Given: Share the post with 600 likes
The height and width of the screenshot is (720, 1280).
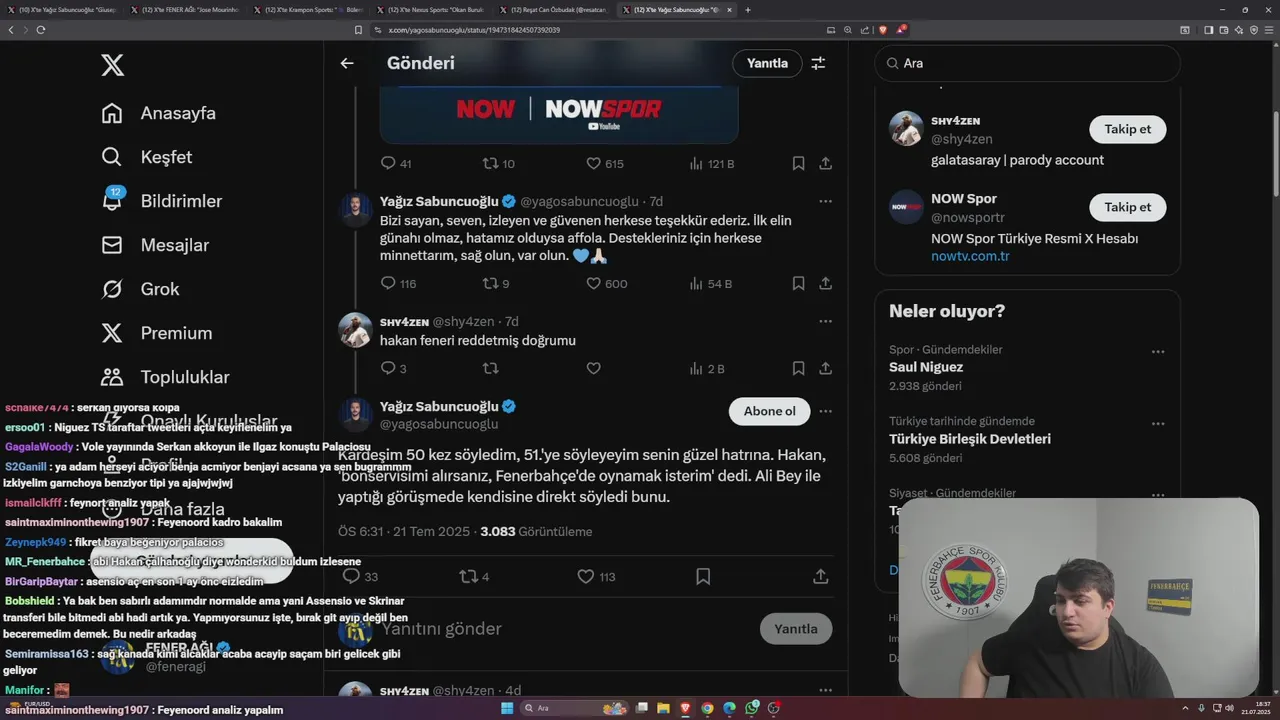Looking at the screenshot, I should coord(825,283).
